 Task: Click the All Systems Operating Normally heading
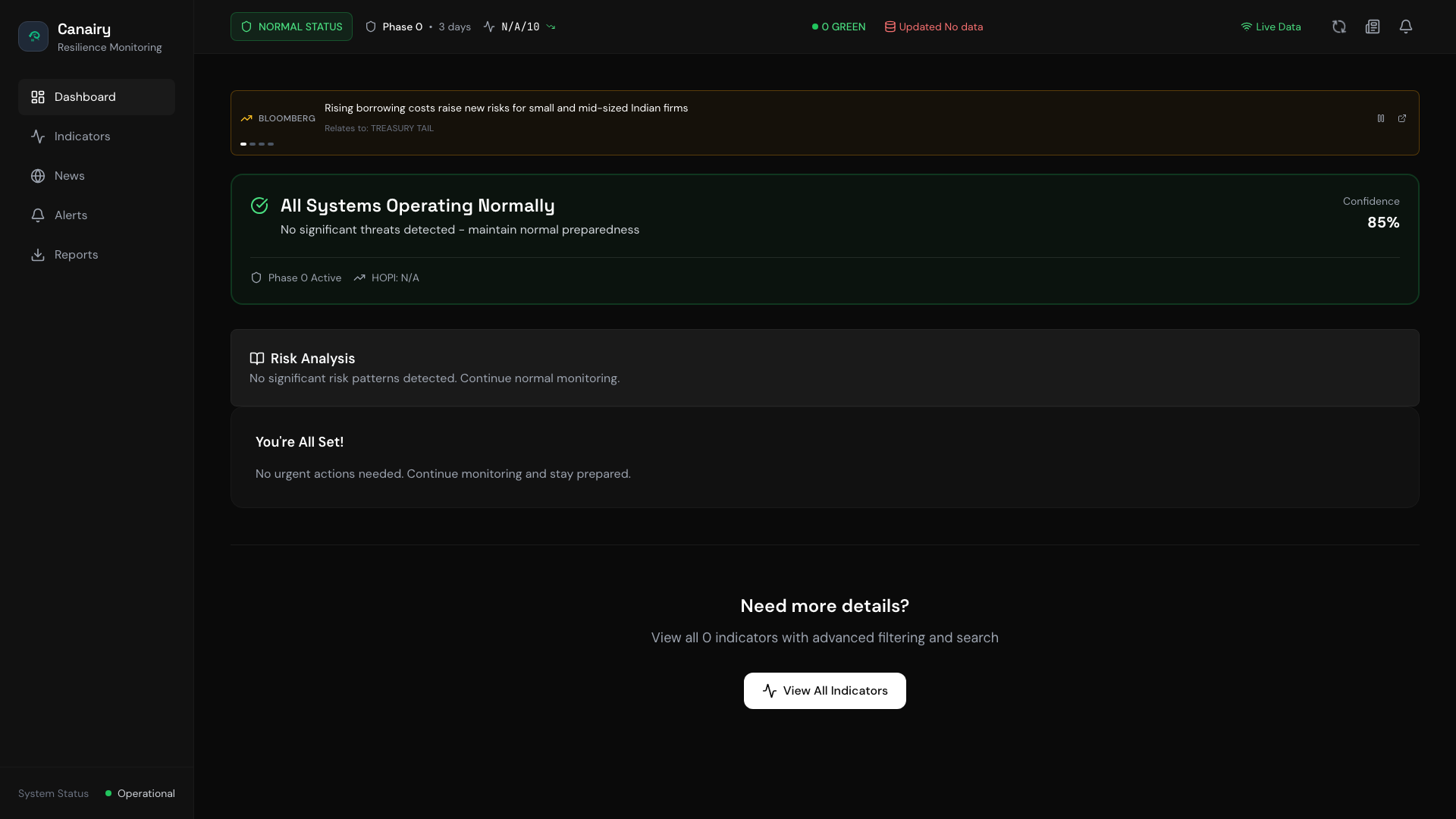tap(417, 206)
